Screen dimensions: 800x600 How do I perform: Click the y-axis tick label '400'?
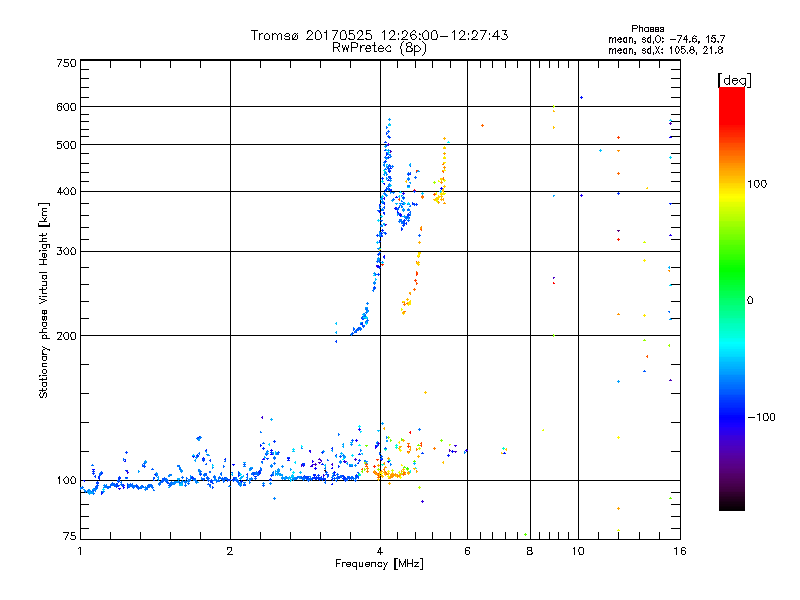pos(66,192)
